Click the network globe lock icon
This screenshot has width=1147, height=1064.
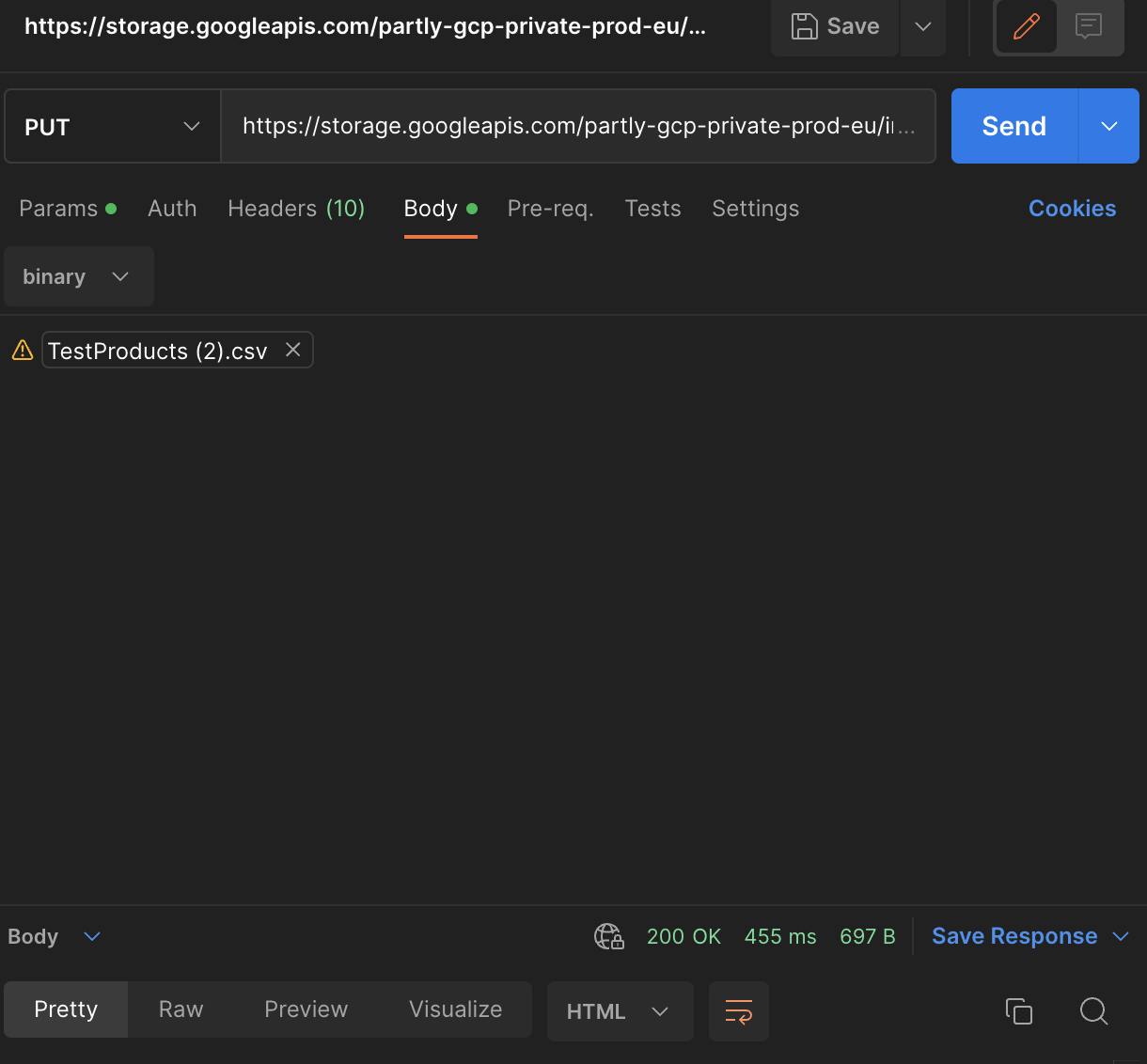[x=609, y=936]
